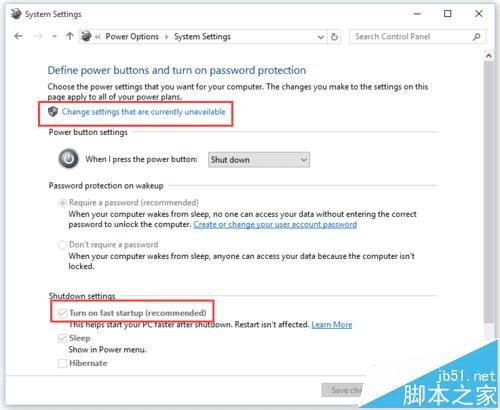Open the recent locations dropdown arrow
This screenshot has width=500, height=410.
click(x=54, y=36)
